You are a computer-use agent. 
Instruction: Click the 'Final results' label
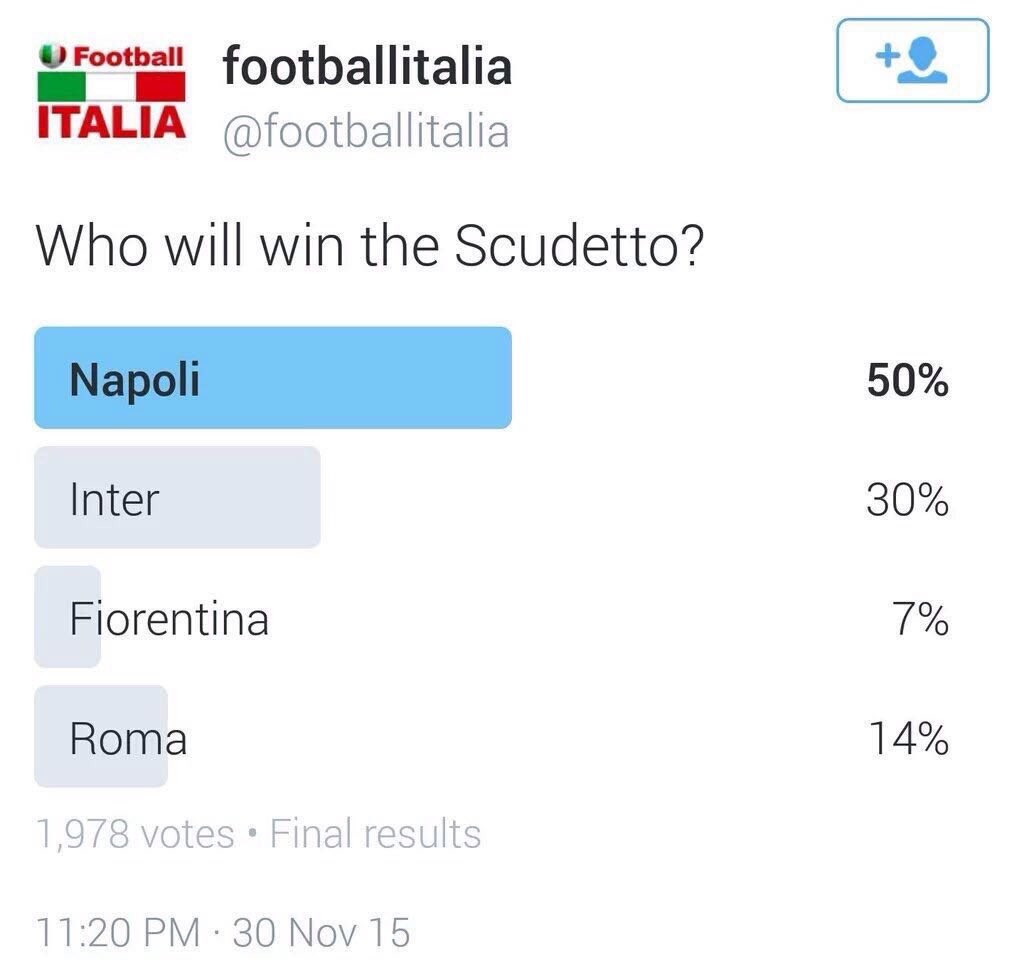376,833
